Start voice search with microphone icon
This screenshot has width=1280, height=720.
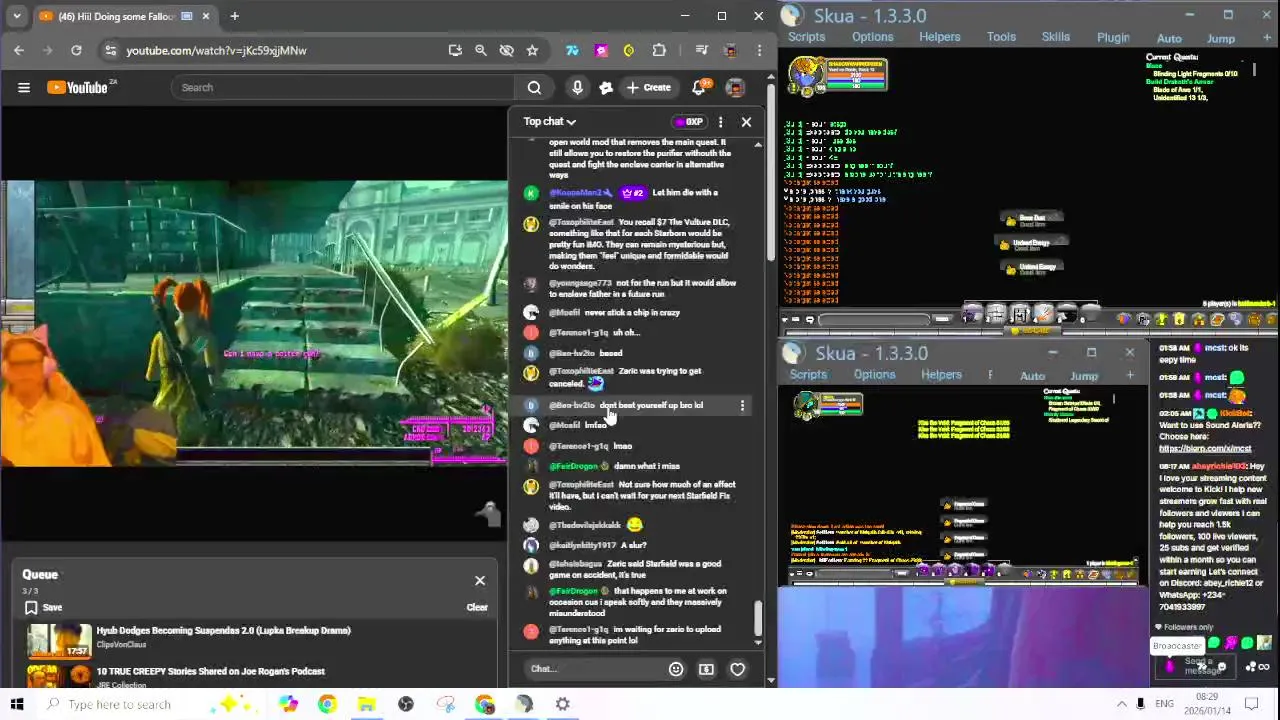[x=577, y=88]
